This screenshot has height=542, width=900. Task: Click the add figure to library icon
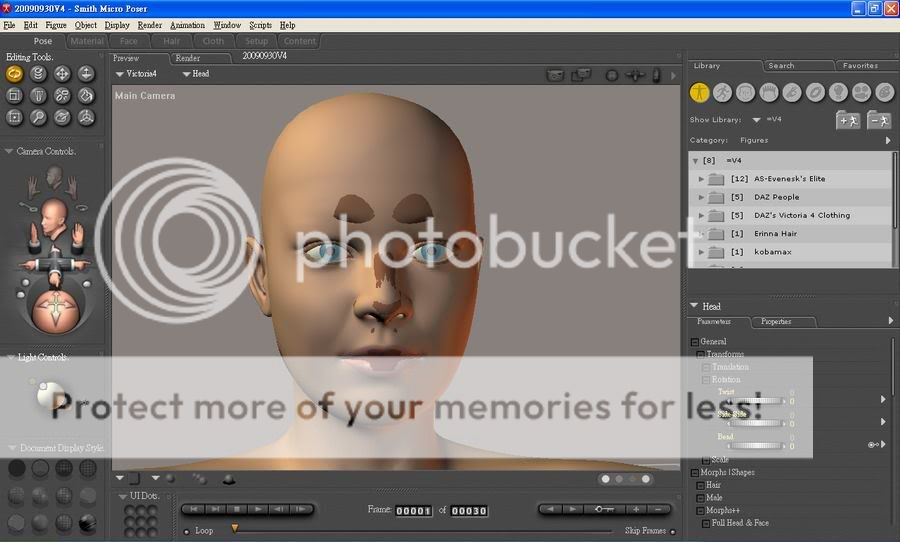pos(848,120)
